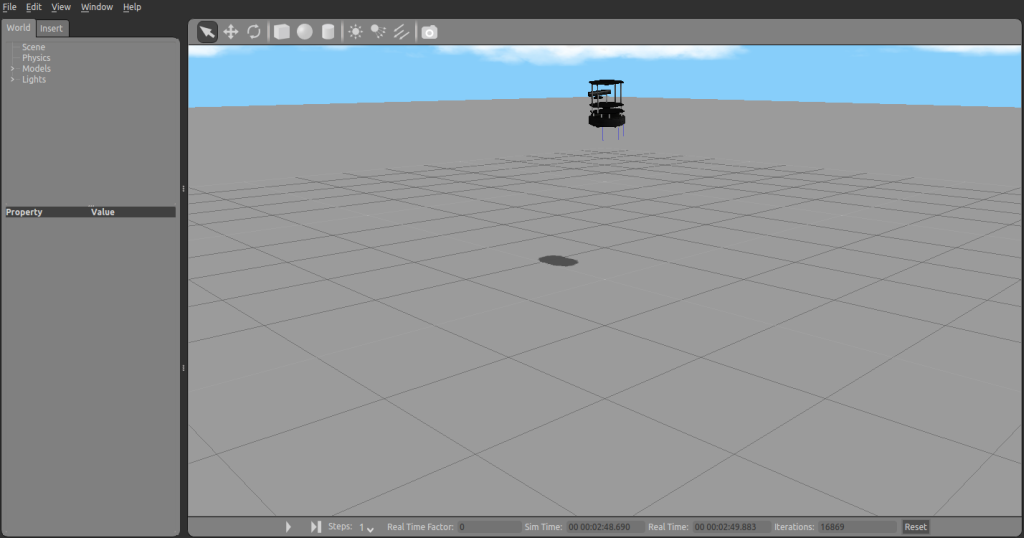The width and height of the screenshot is (1024, 538).
Task: Click the upper panel splitter handle
Action: coord(184,189)
